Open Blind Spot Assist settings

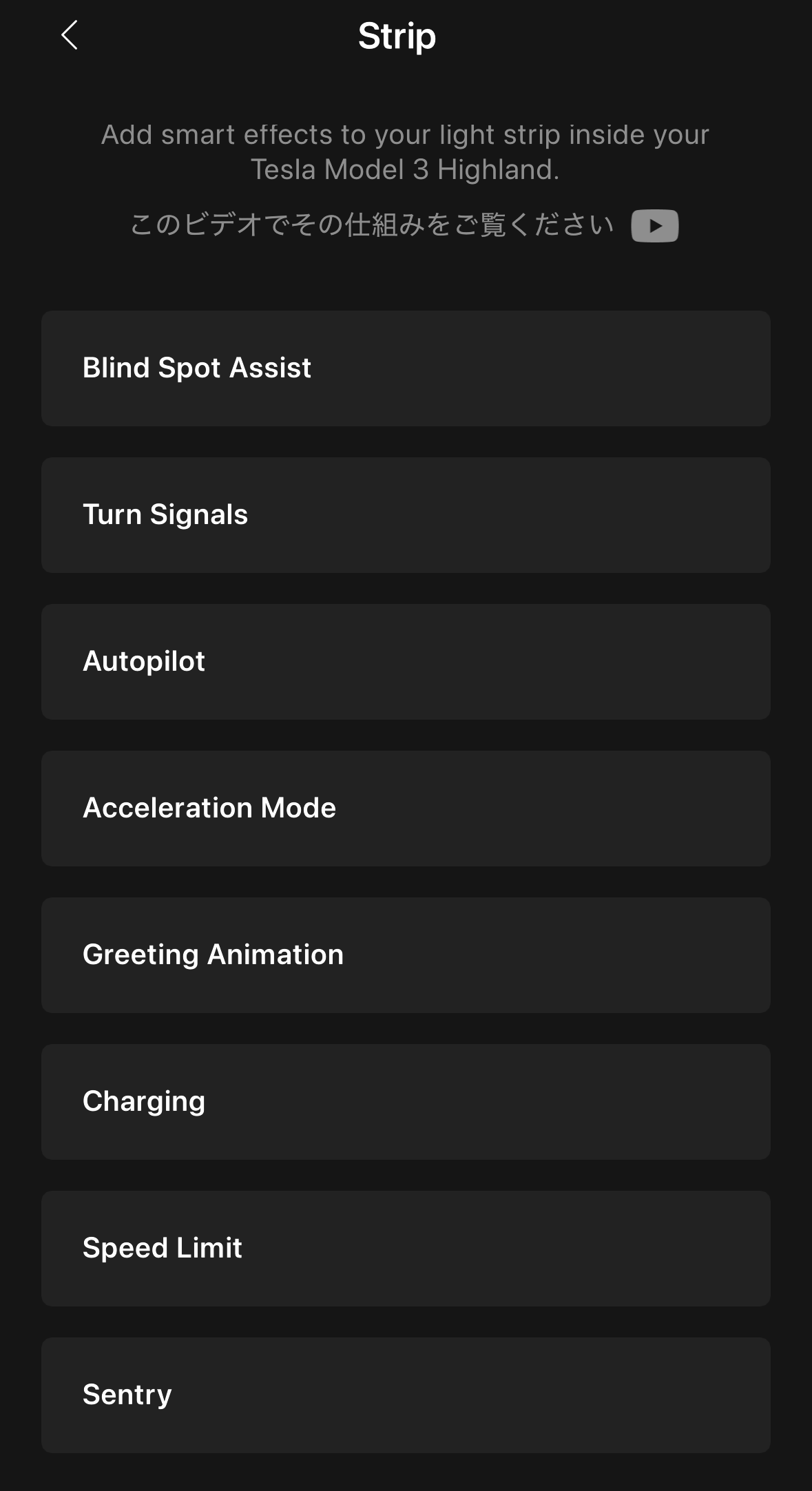[406, 368]
